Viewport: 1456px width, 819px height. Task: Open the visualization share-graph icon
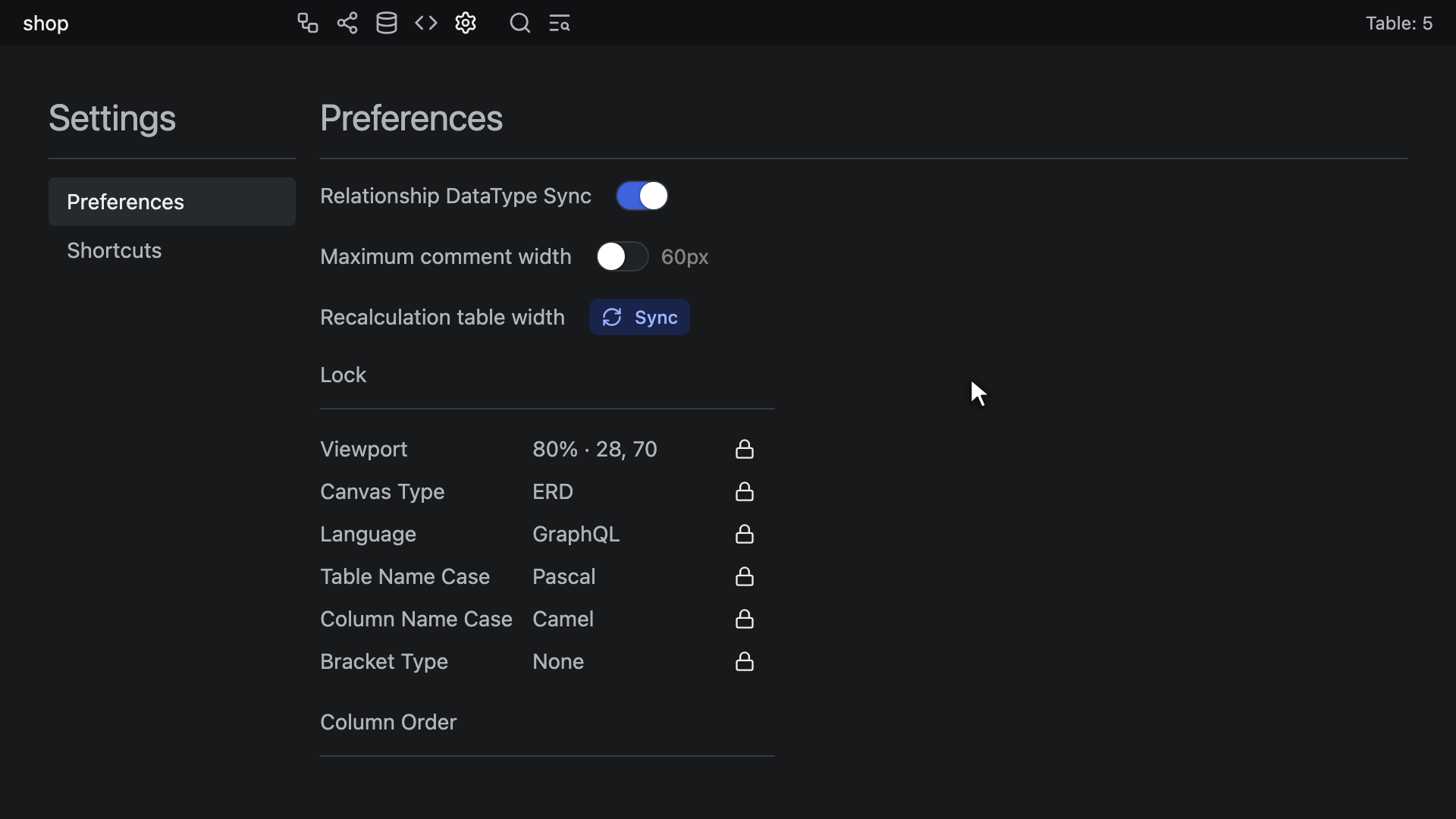(x=347, y=23)
